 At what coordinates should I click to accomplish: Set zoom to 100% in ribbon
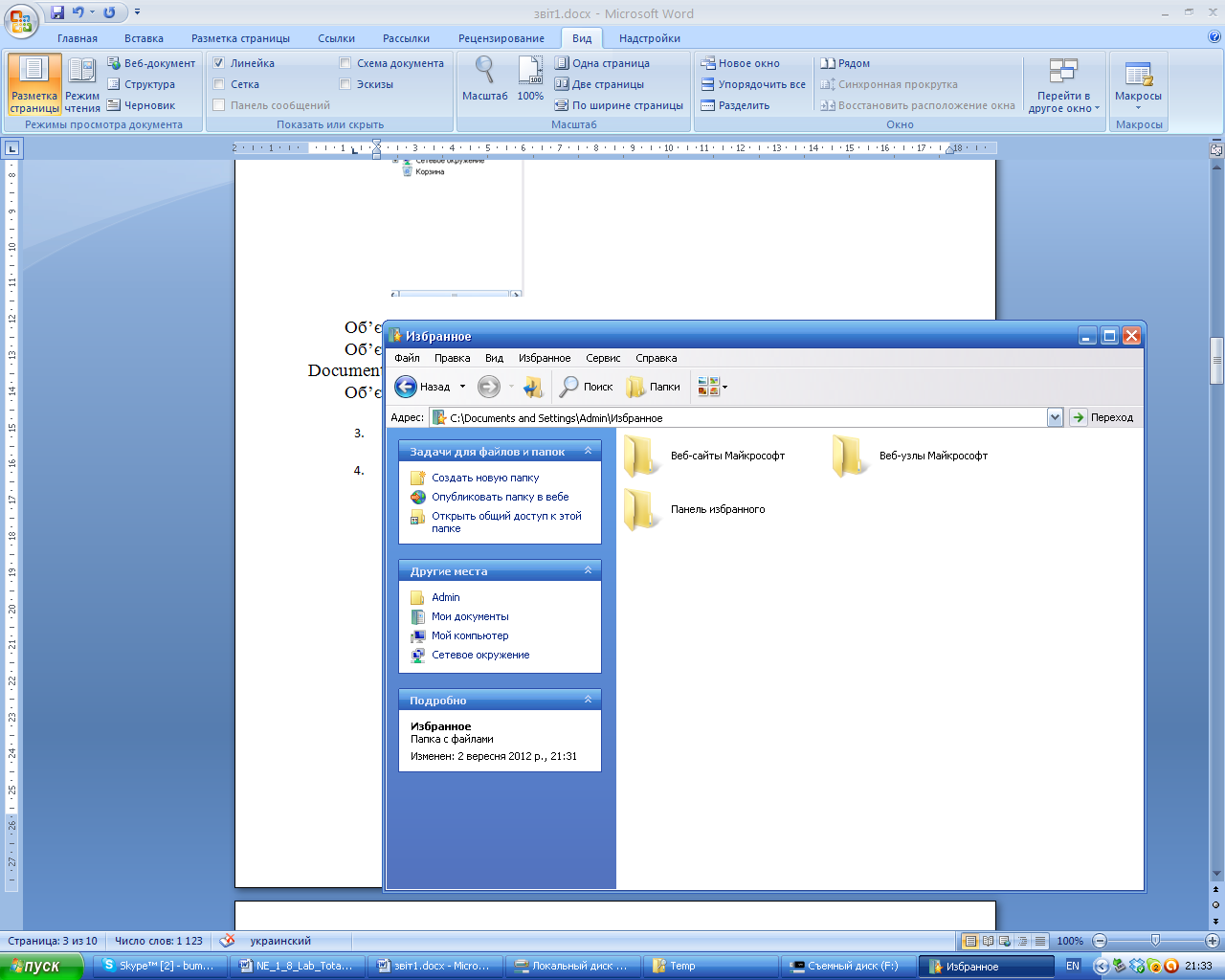(x=530, y=78)
